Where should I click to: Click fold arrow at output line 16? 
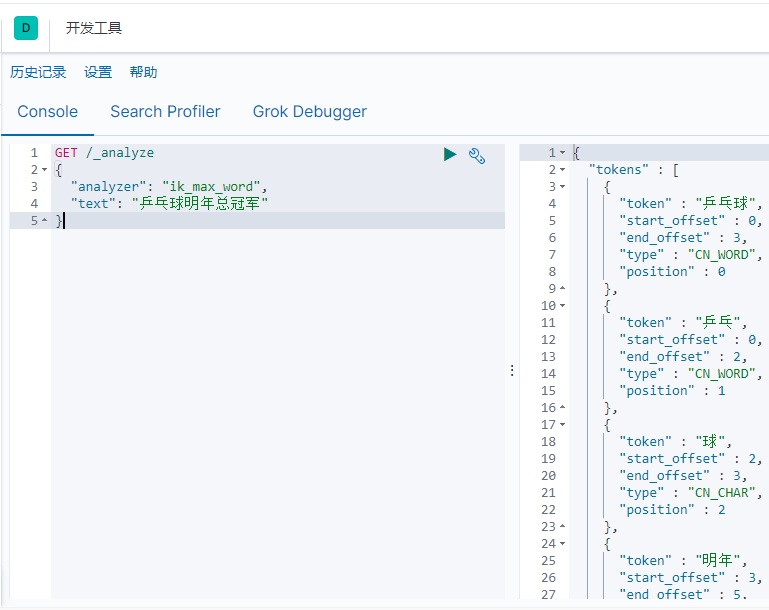click(563, 407)
